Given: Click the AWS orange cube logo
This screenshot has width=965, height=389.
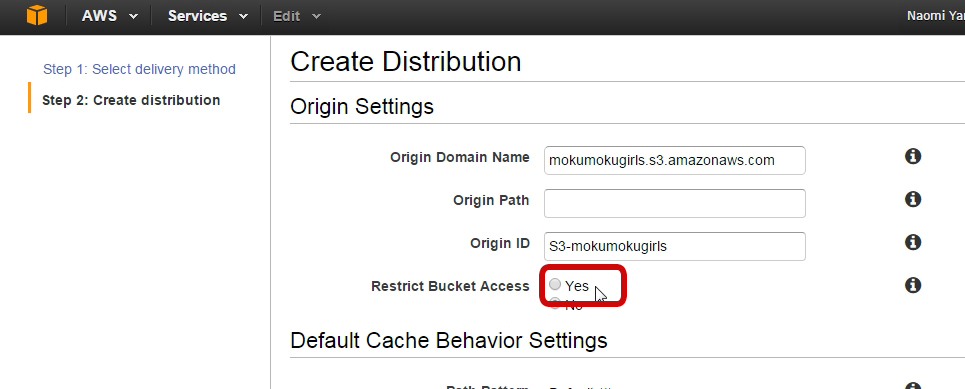Looking at the screenshot, I should 36,15.
